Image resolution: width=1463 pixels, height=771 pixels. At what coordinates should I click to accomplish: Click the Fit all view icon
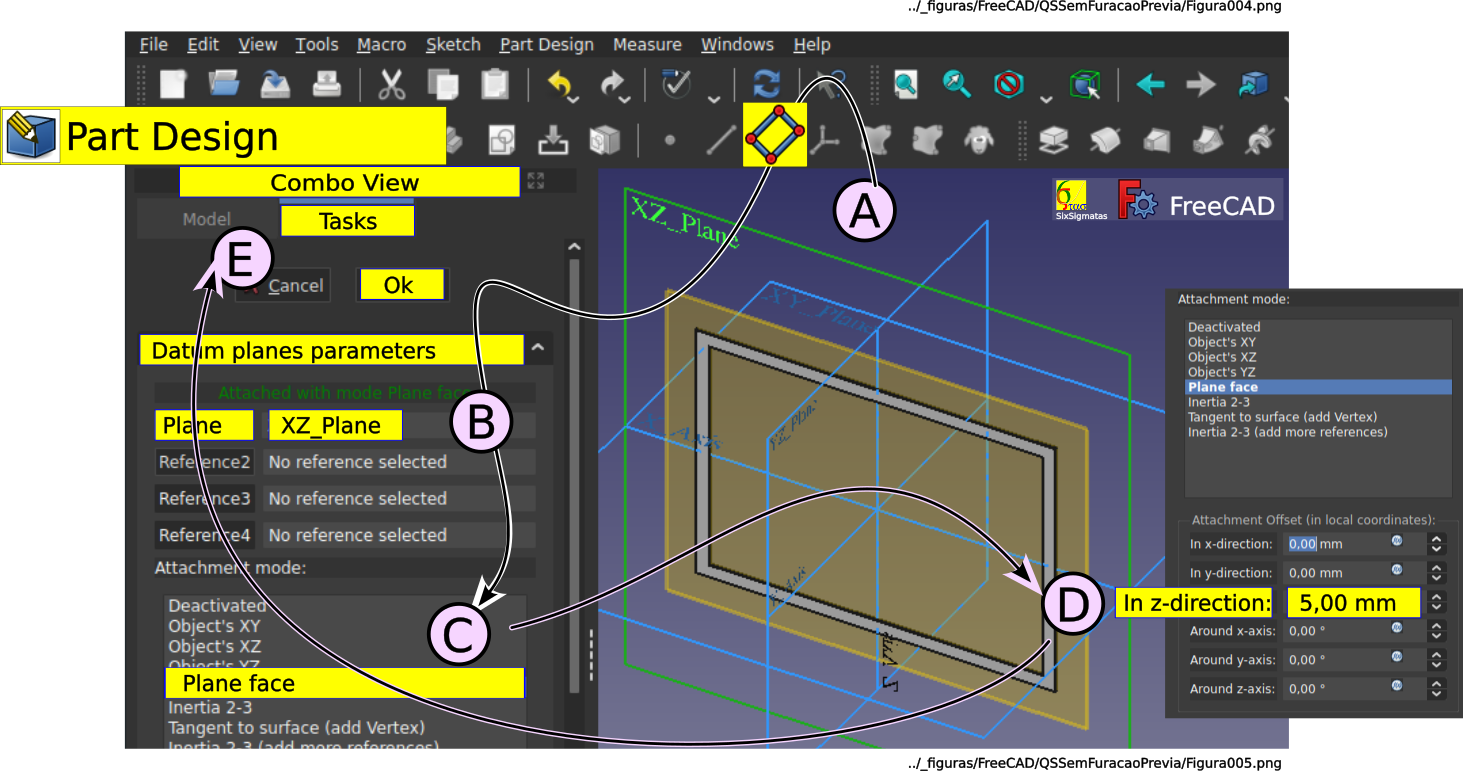point(906,84)
